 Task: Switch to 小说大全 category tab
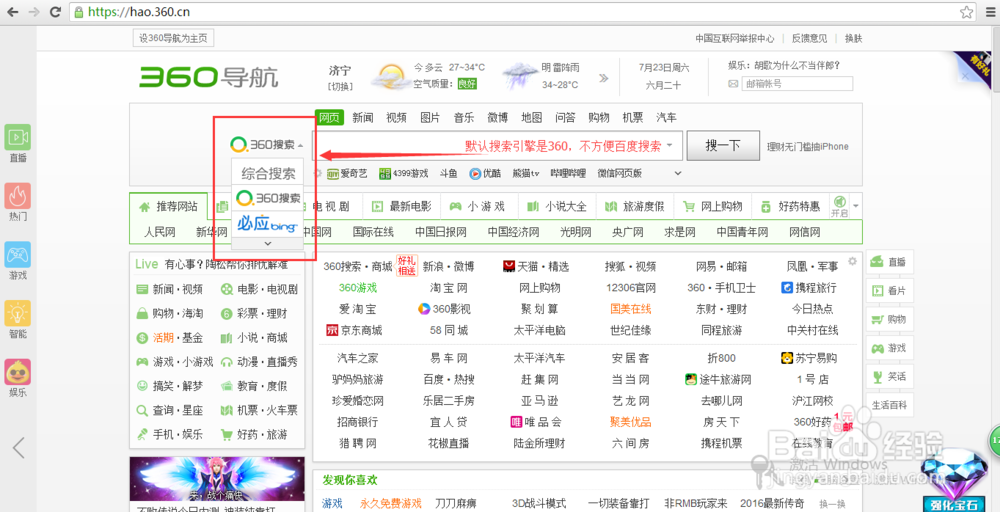click(557, 206)
